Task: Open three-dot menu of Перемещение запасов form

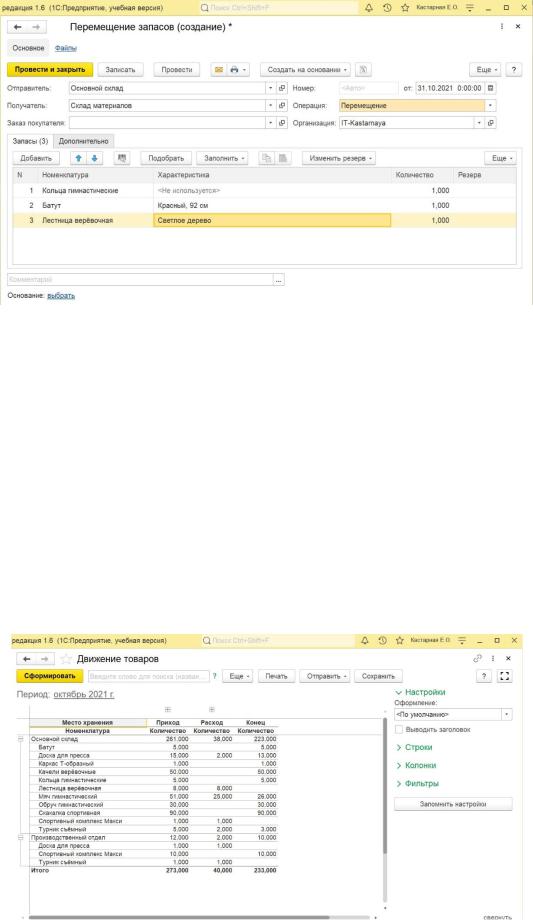Action: (x=502, y=27)
